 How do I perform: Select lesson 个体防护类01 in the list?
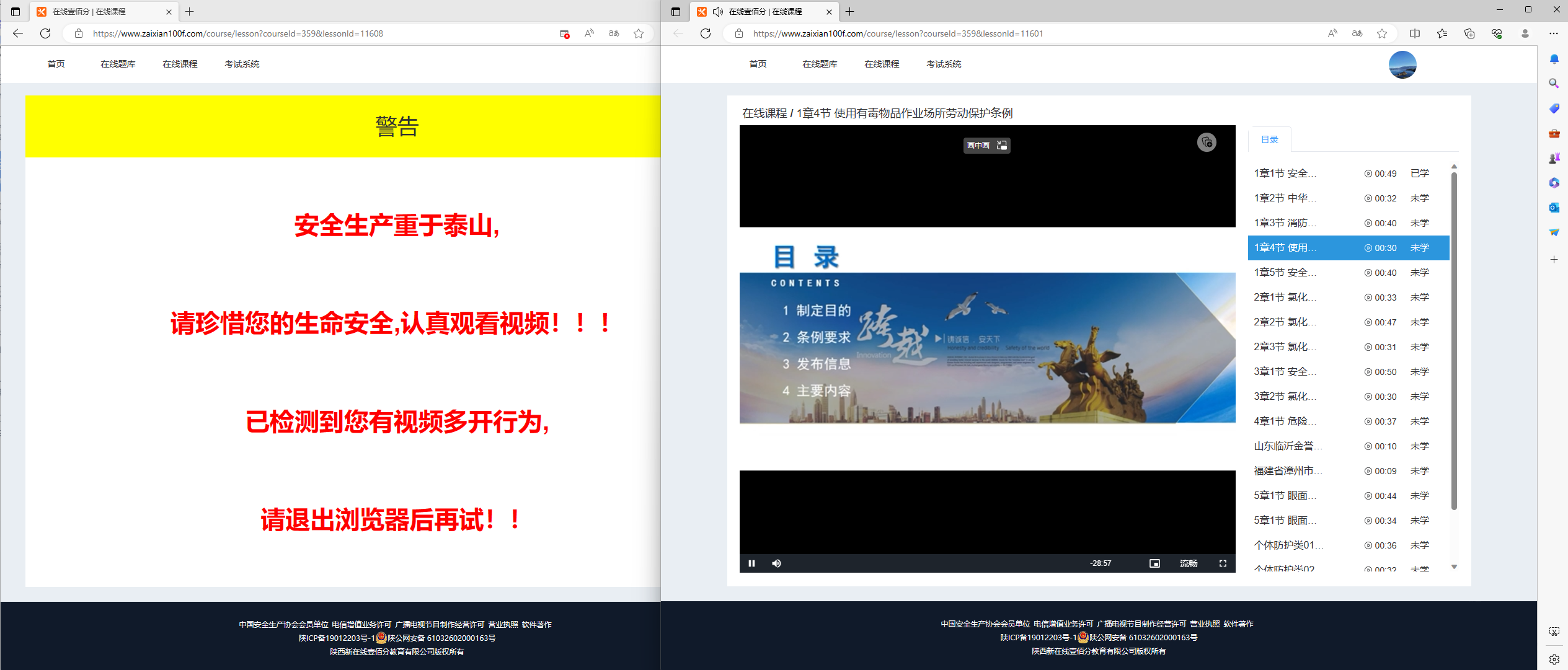pyautogui.click(x=1349, y=545)
